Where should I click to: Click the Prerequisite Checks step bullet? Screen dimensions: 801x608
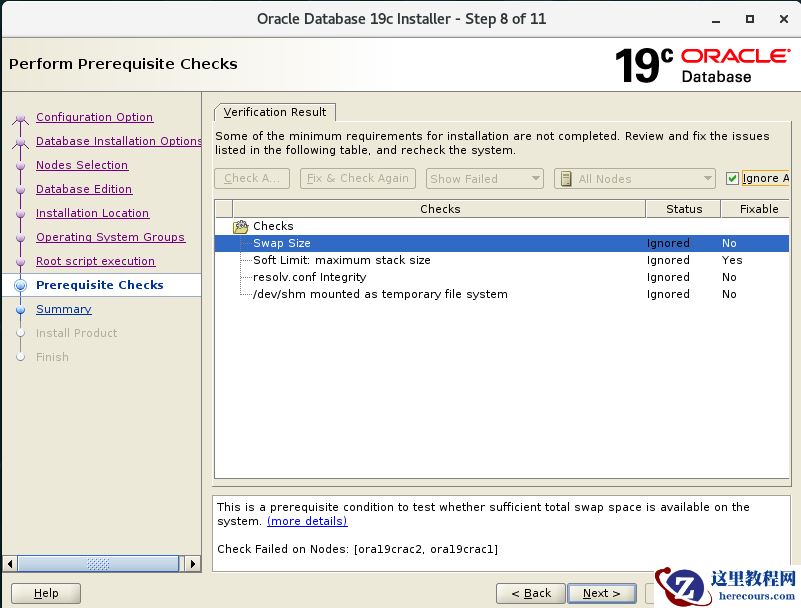pos(20,285)
